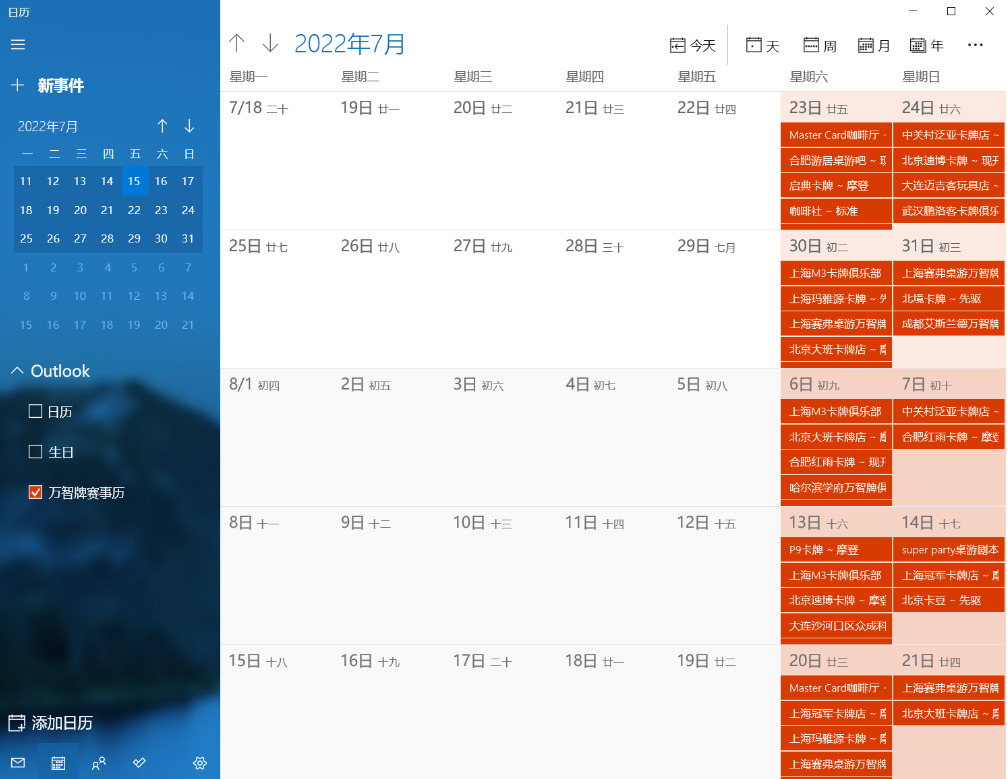Open the more options ellipsis menu

975,45
